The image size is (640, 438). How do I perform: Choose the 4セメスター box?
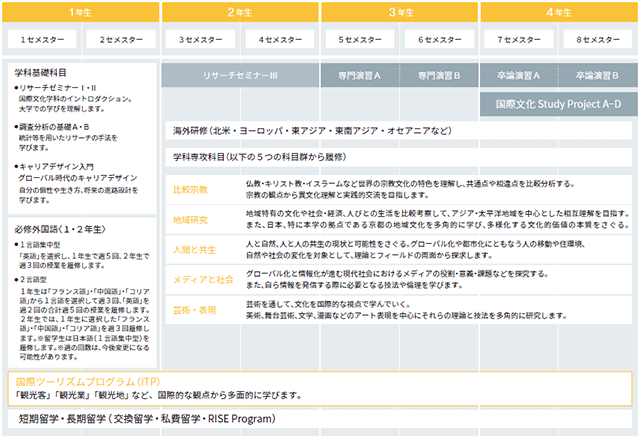tap(280, 40)
